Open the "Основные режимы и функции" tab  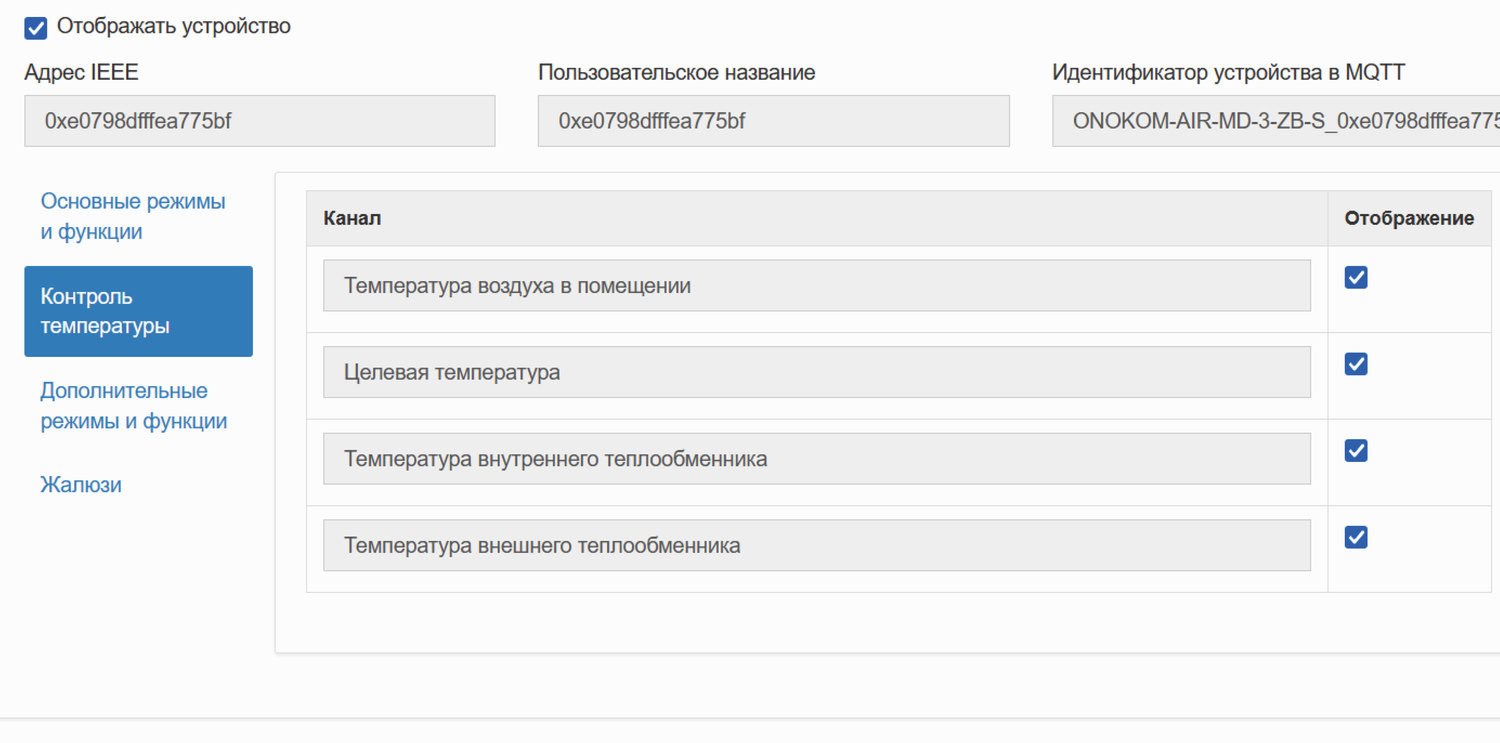pos(133,216)
